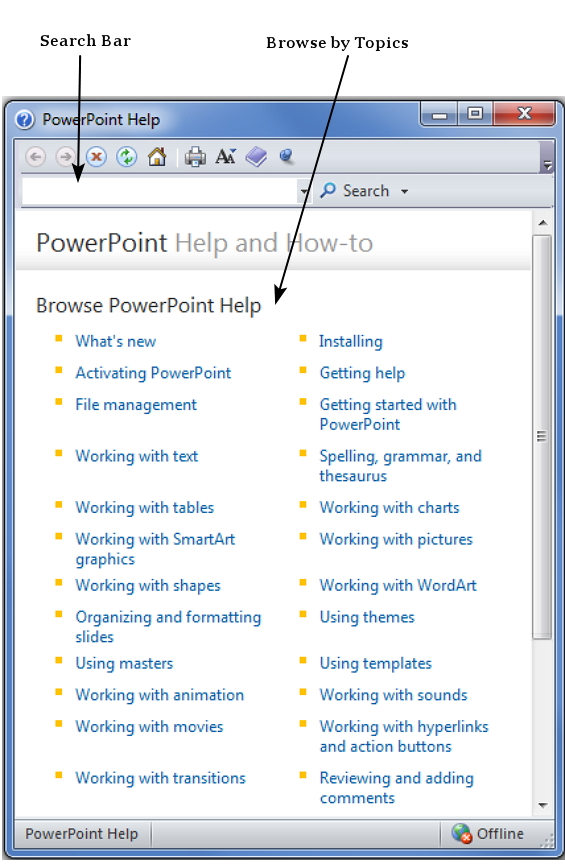565x866 pixels.
Task: Open Working with animation topic
Action: [x=160, y=695]
